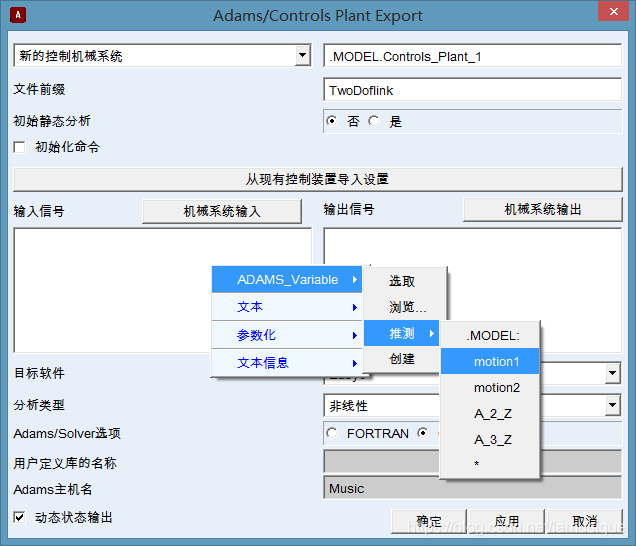
Task: Open the 文本 submenu
Action: pyautogui.click(x=287, y=307)
